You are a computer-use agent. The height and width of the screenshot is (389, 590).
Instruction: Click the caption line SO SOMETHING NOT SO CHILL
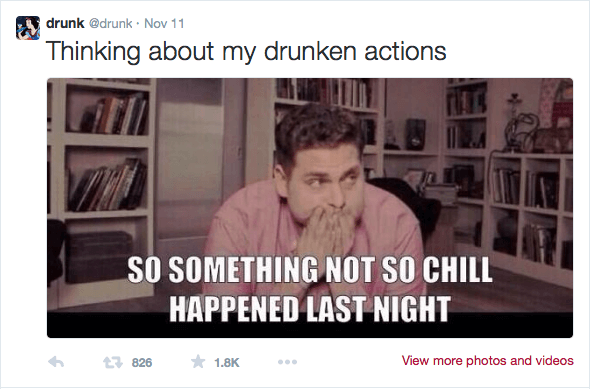(x=310, y=270)
